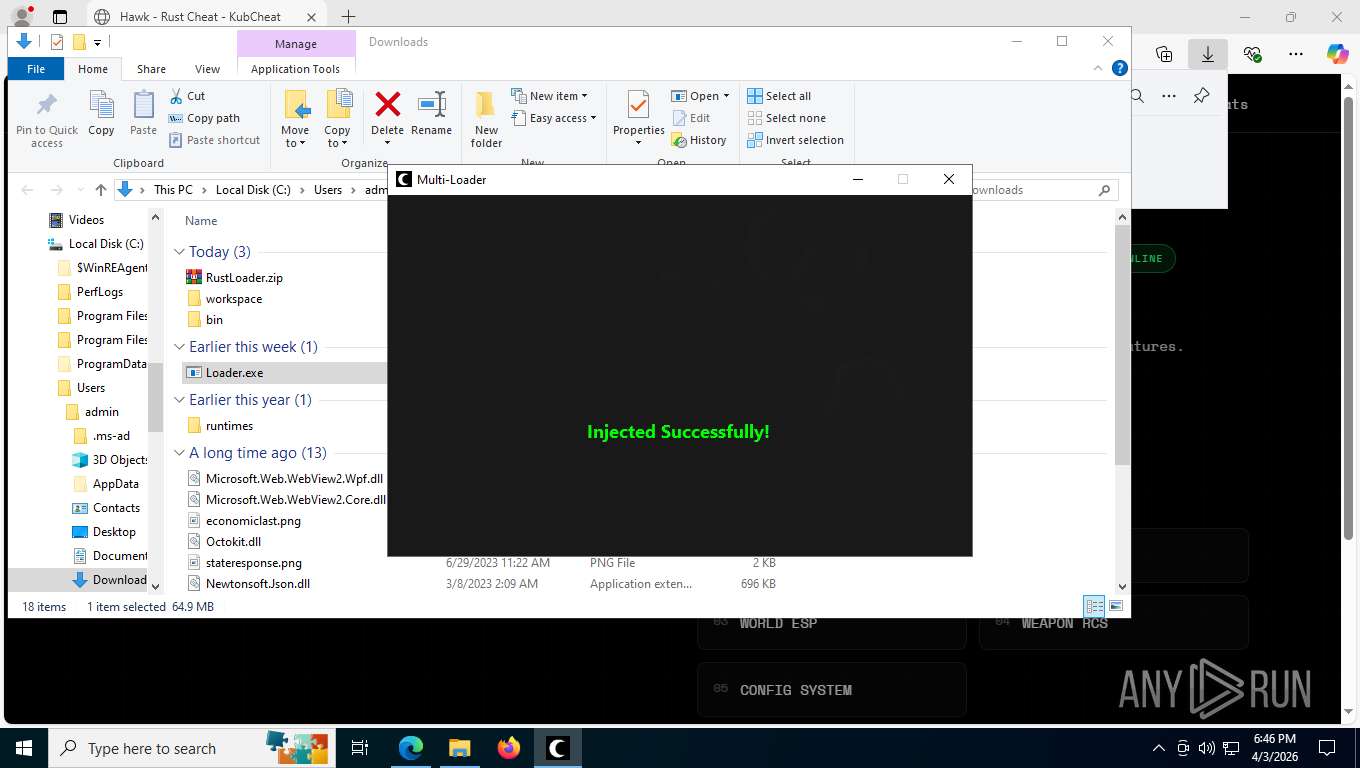Collapse the Earlier this year group
The image size is (1360, 768).
tap(180, 400)
